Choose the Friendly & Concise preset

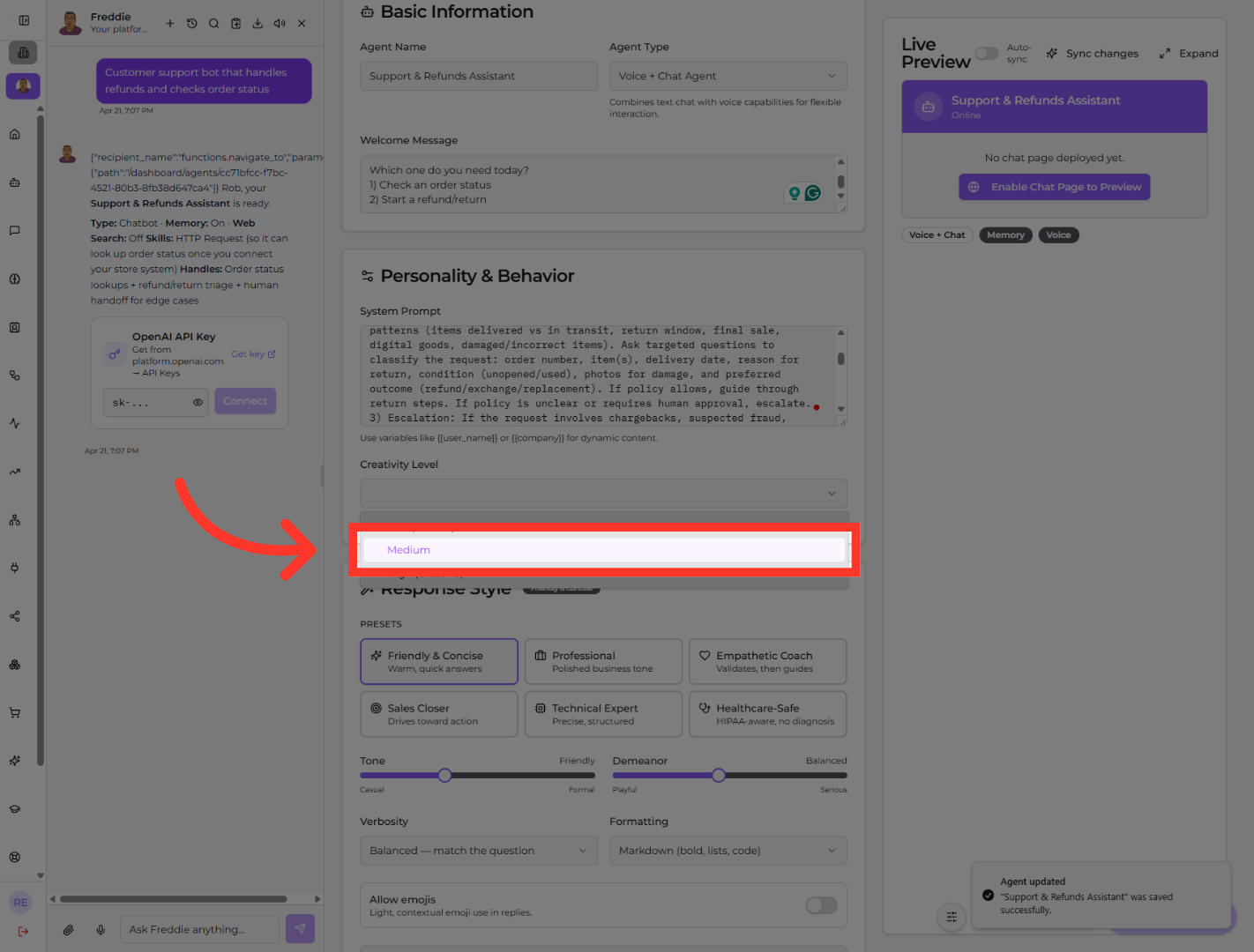(439, 661)
